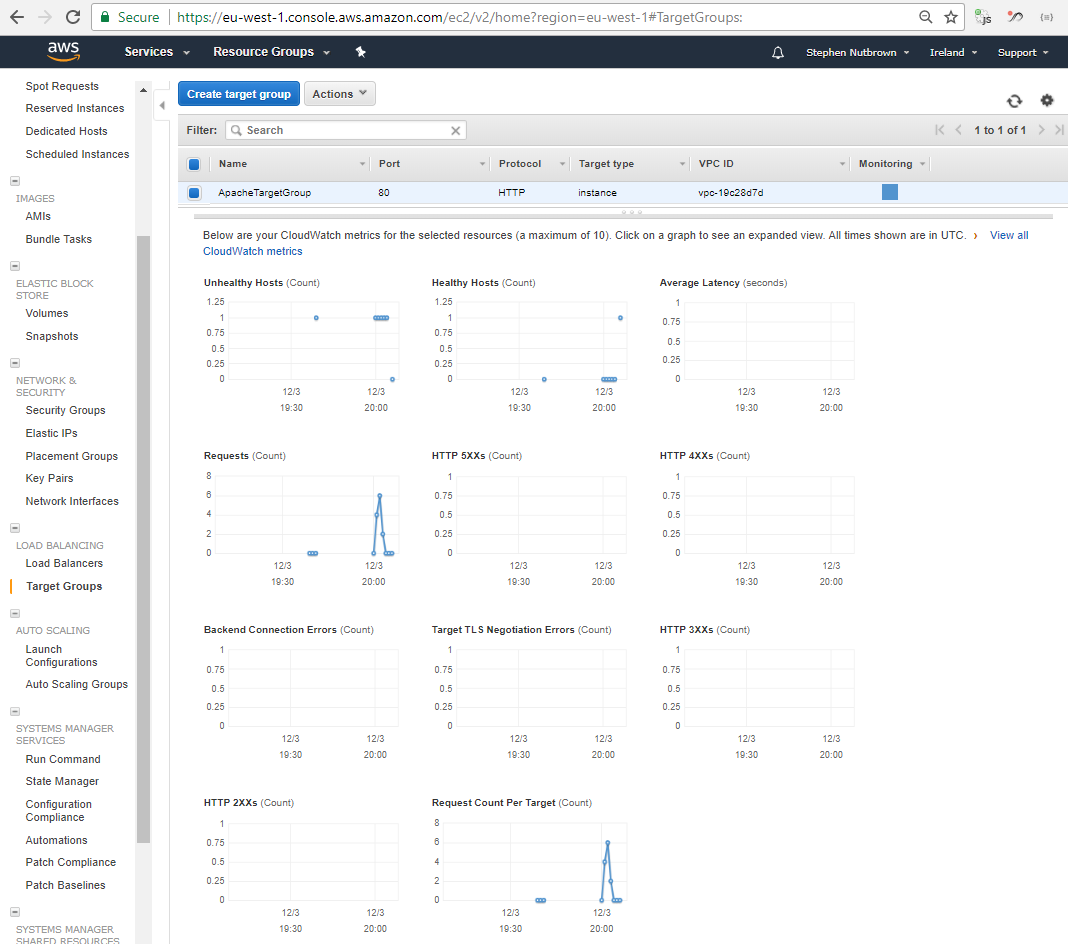Click the browser back arrow
1068x944 pixels.
pos(17,17)
